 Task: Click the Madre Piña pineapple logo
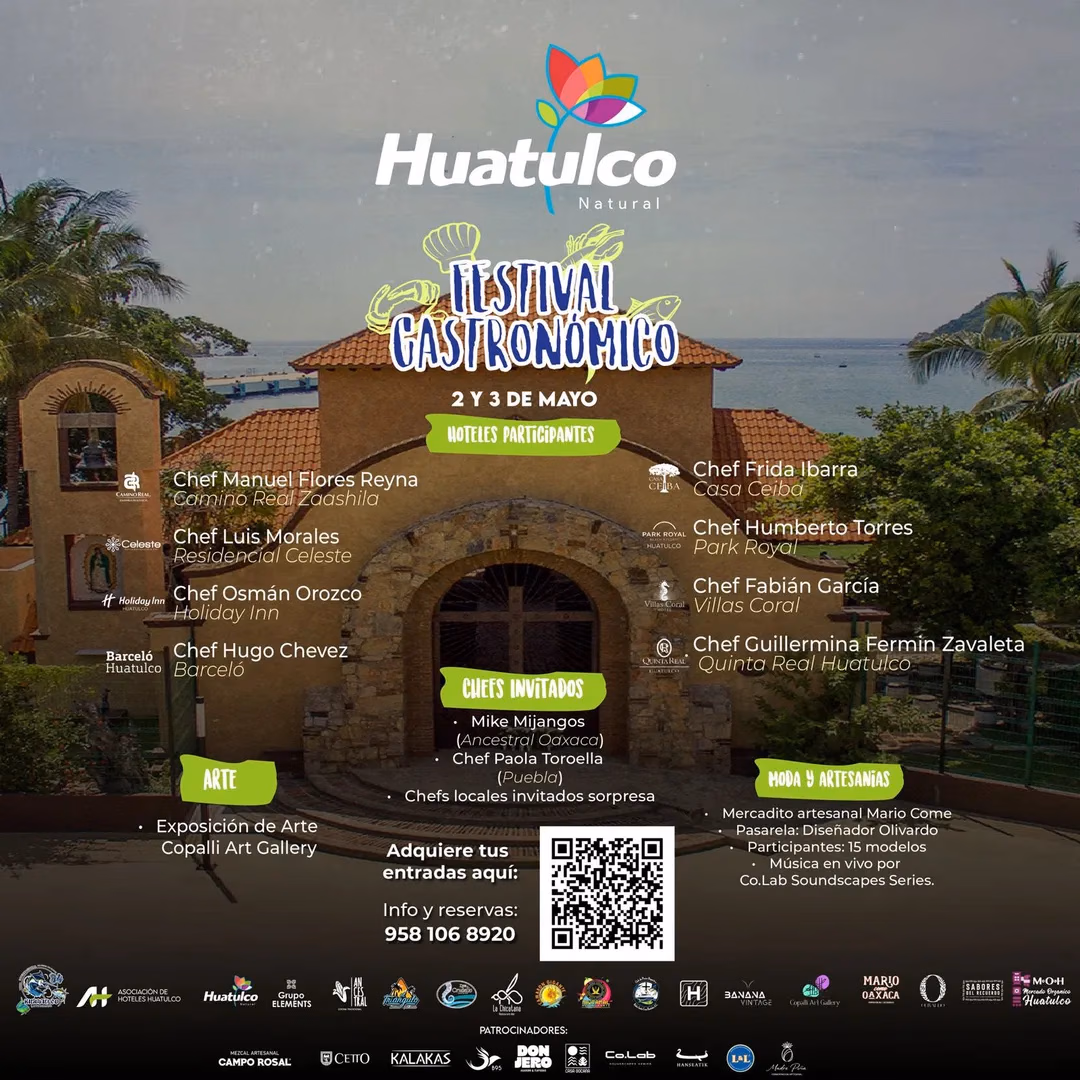[x=786, y=1059]
